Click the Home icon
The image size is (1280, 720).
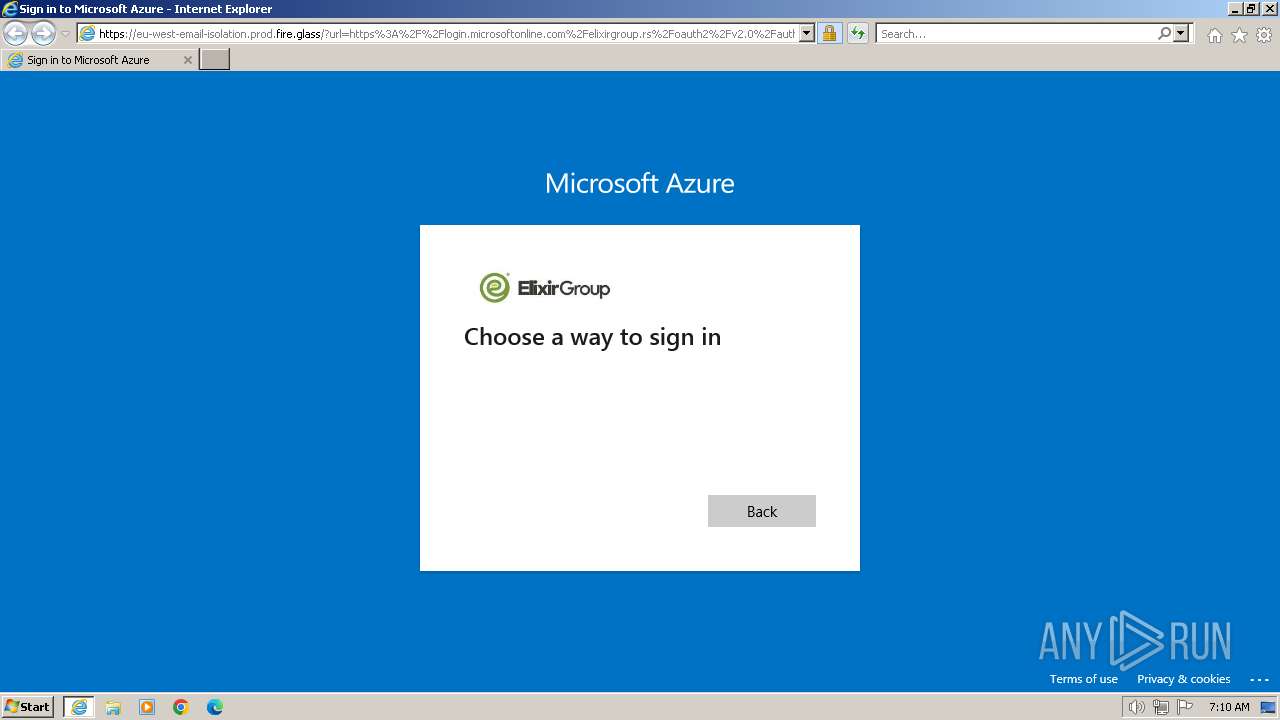click(x=1214, y=35)
